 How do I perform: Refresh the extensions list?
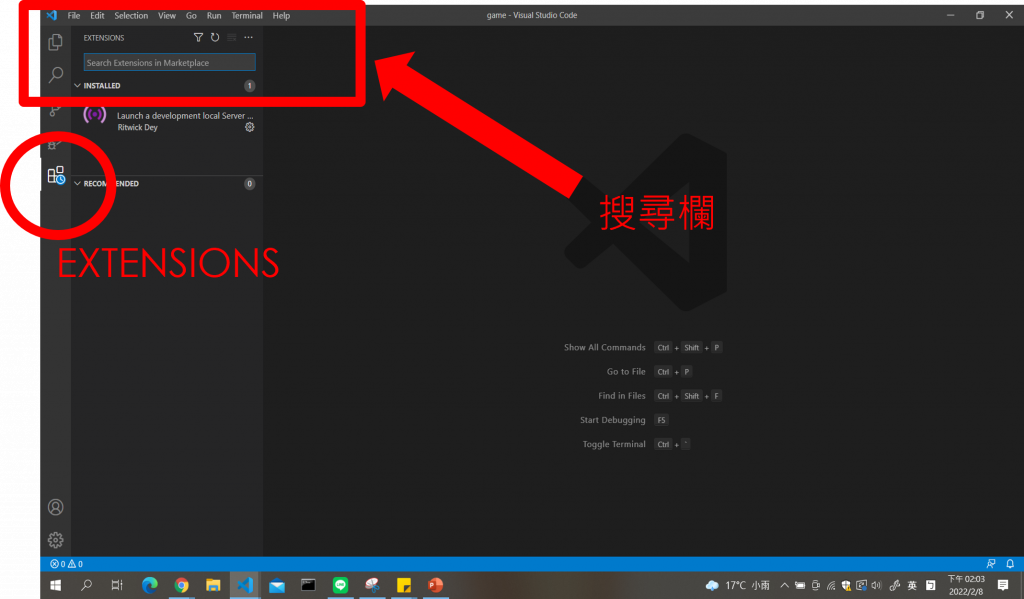(215, 37)
